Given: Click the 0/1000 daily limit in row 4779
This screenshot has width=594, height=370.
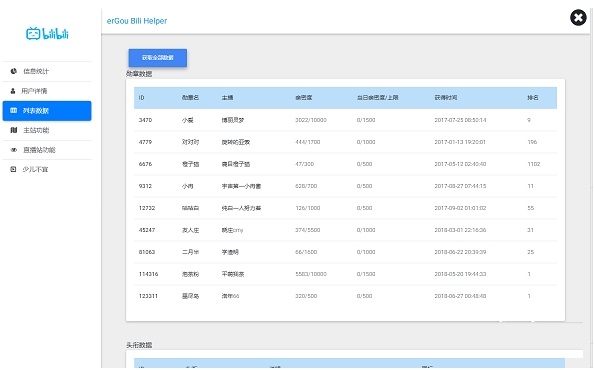Looking at the screenshot, I should pos(366,142).
